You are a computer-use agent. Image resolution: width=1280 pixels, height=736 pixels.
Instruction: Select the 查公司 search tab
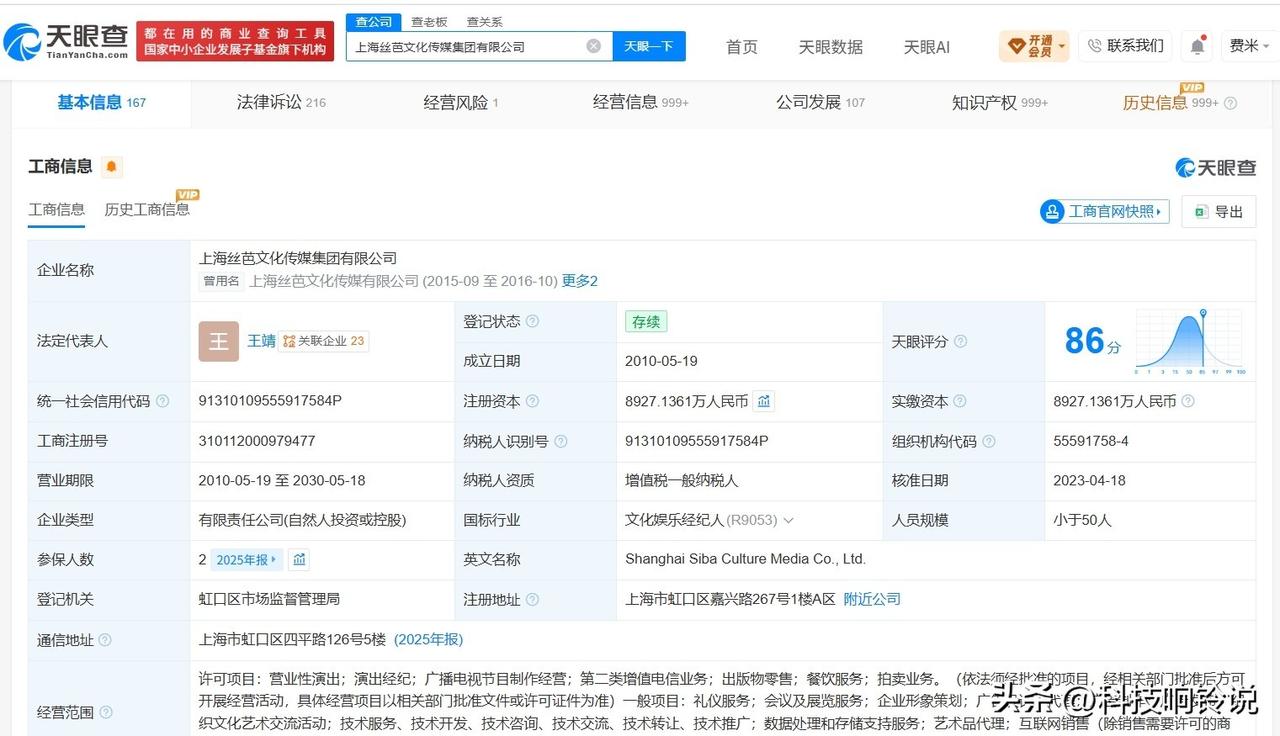(374, 22)
